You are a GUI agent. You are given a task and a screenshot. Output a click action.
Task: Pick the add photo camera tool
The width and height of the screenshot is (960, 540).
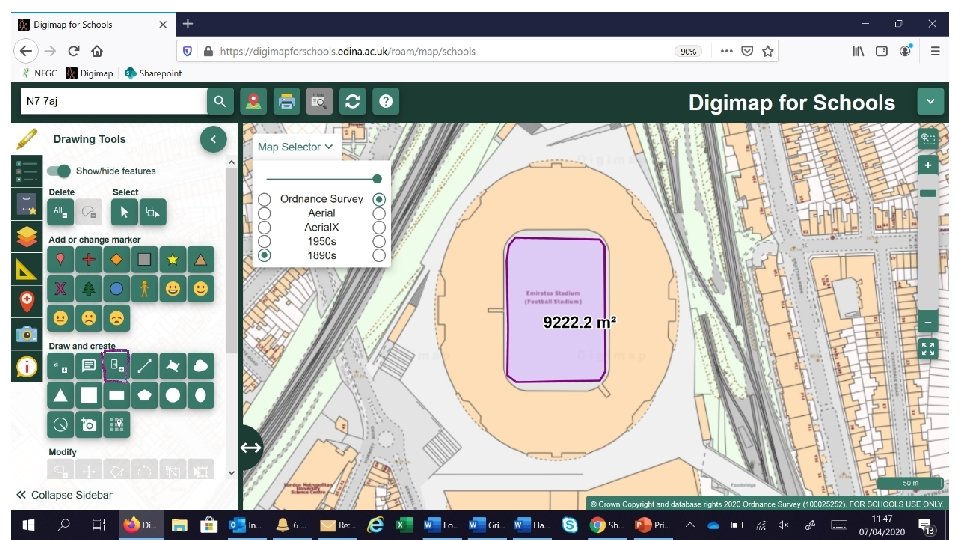pyautogui.click(x=88, y=424)
